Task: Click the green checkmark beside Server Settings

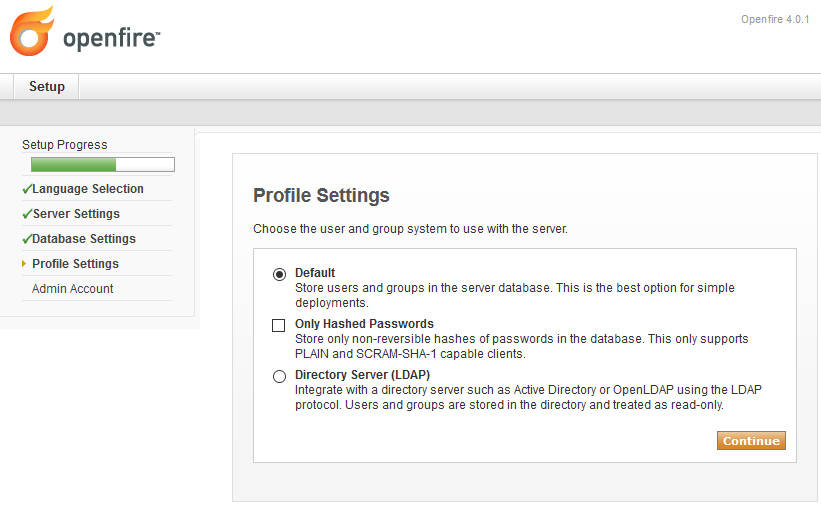Action: (x=27, y=214)
